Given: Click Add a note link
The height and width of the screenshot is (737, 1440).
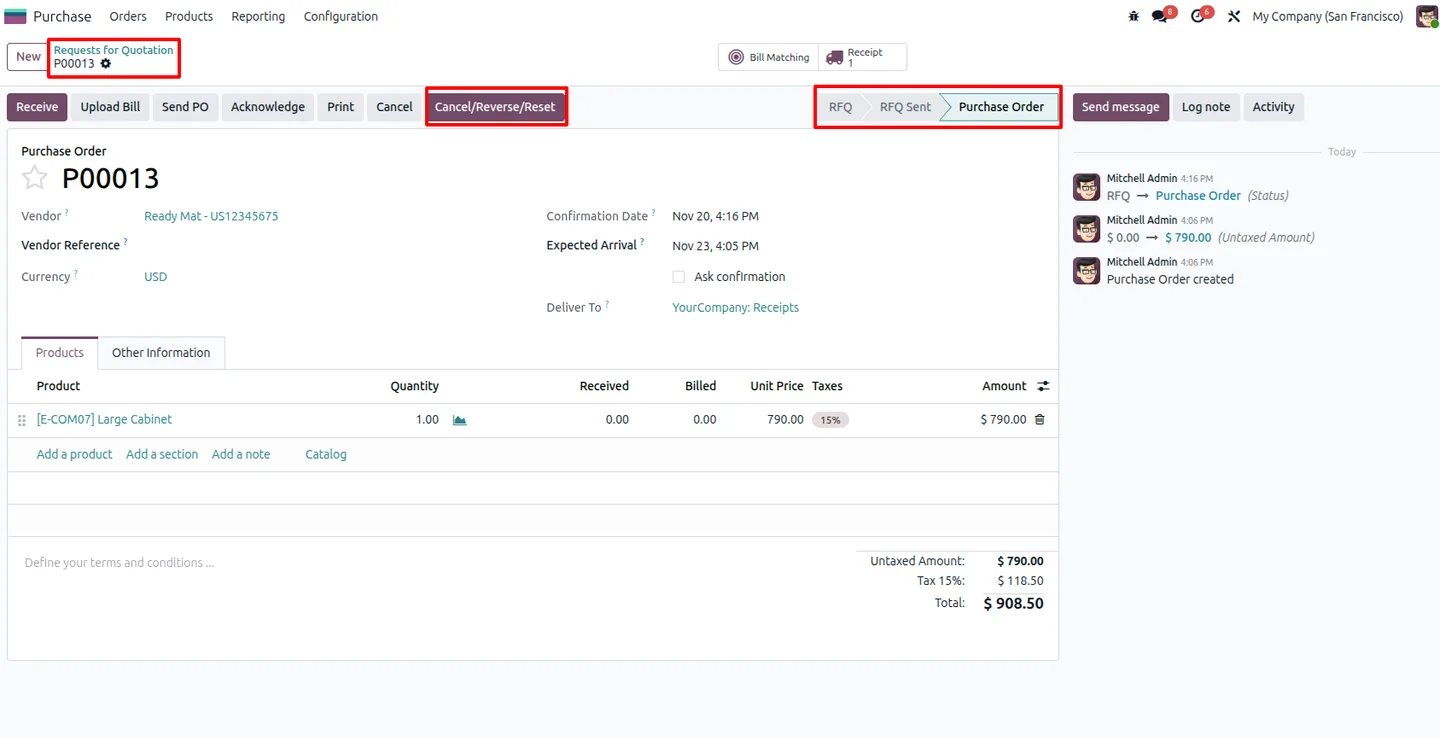Looking at the screenshot, I should pos(241,454).
